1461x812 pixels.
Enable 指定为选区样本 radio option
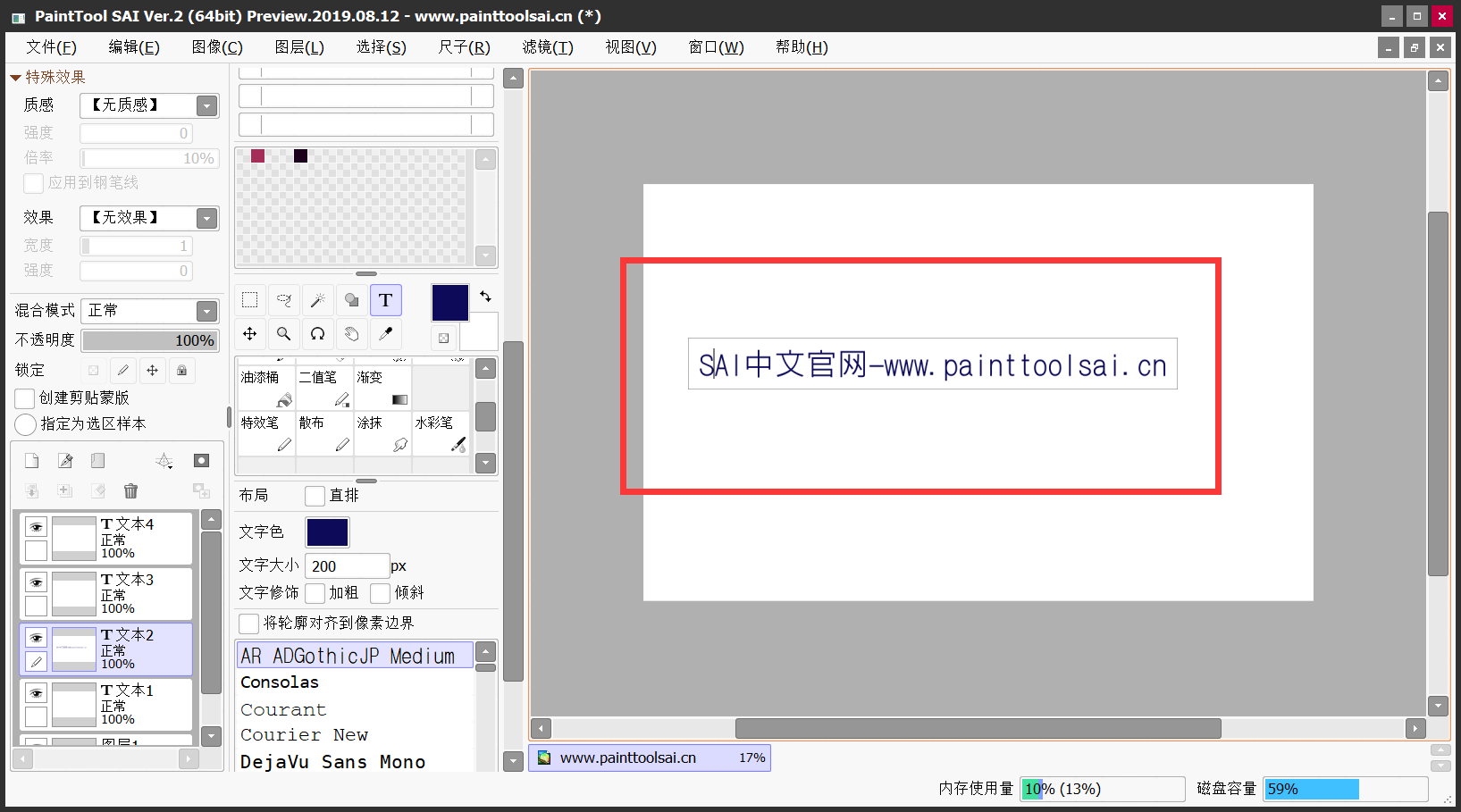click(x=26, y=424)
